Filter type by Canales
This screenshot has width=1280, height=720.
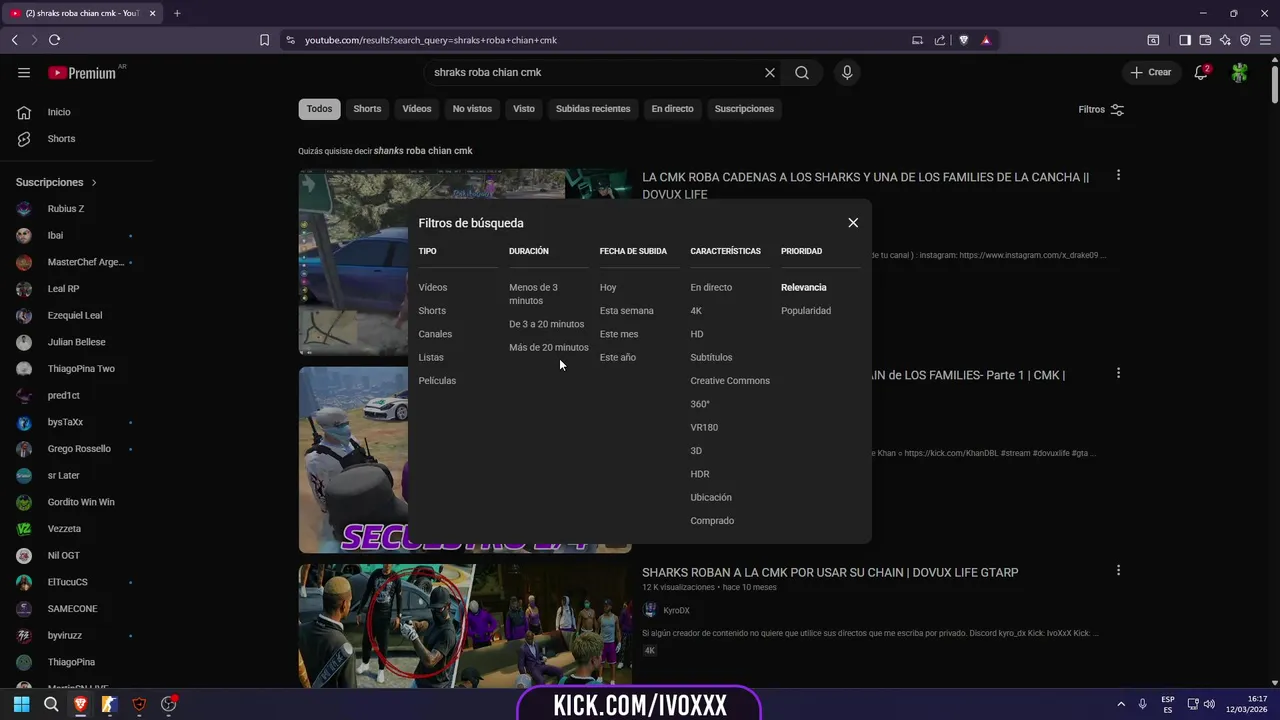435,334
